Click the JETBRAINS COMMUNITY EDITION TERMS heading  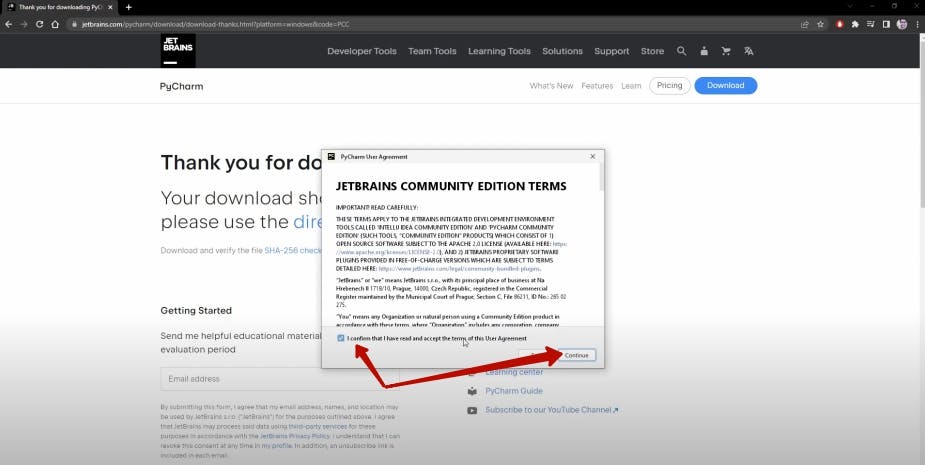tap(451, 186)
